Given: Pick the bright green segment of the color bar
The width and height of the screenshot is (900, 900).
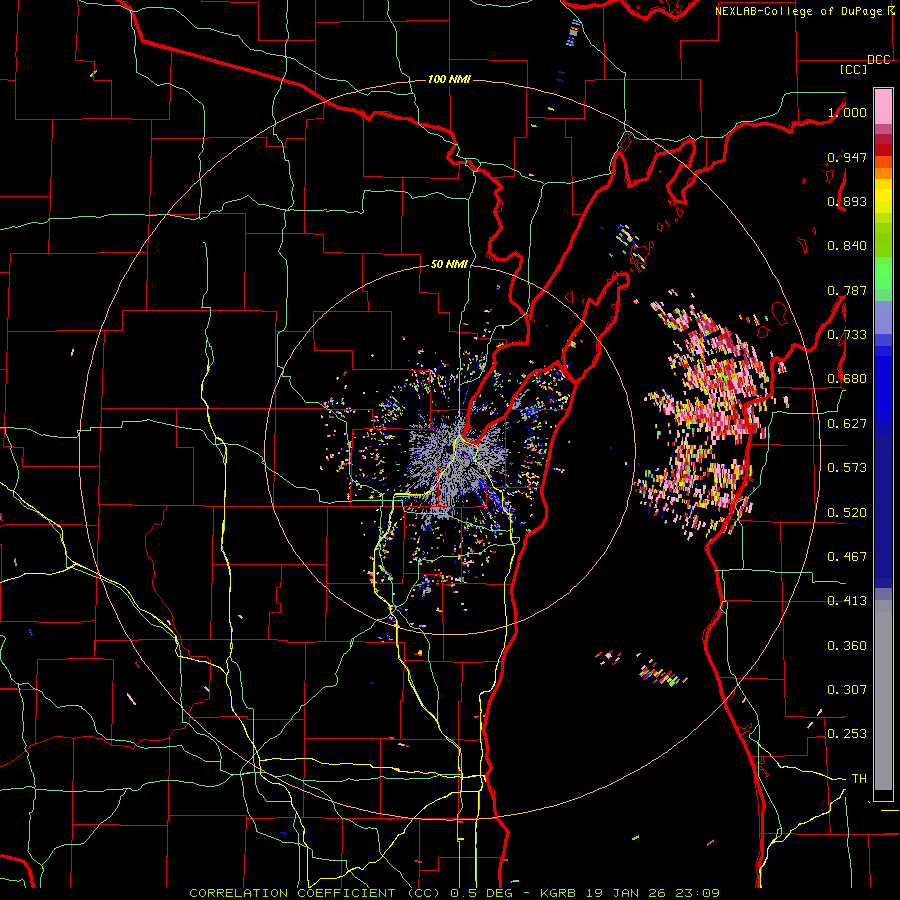Looking at the screenshot, I should tap(883, 273).
